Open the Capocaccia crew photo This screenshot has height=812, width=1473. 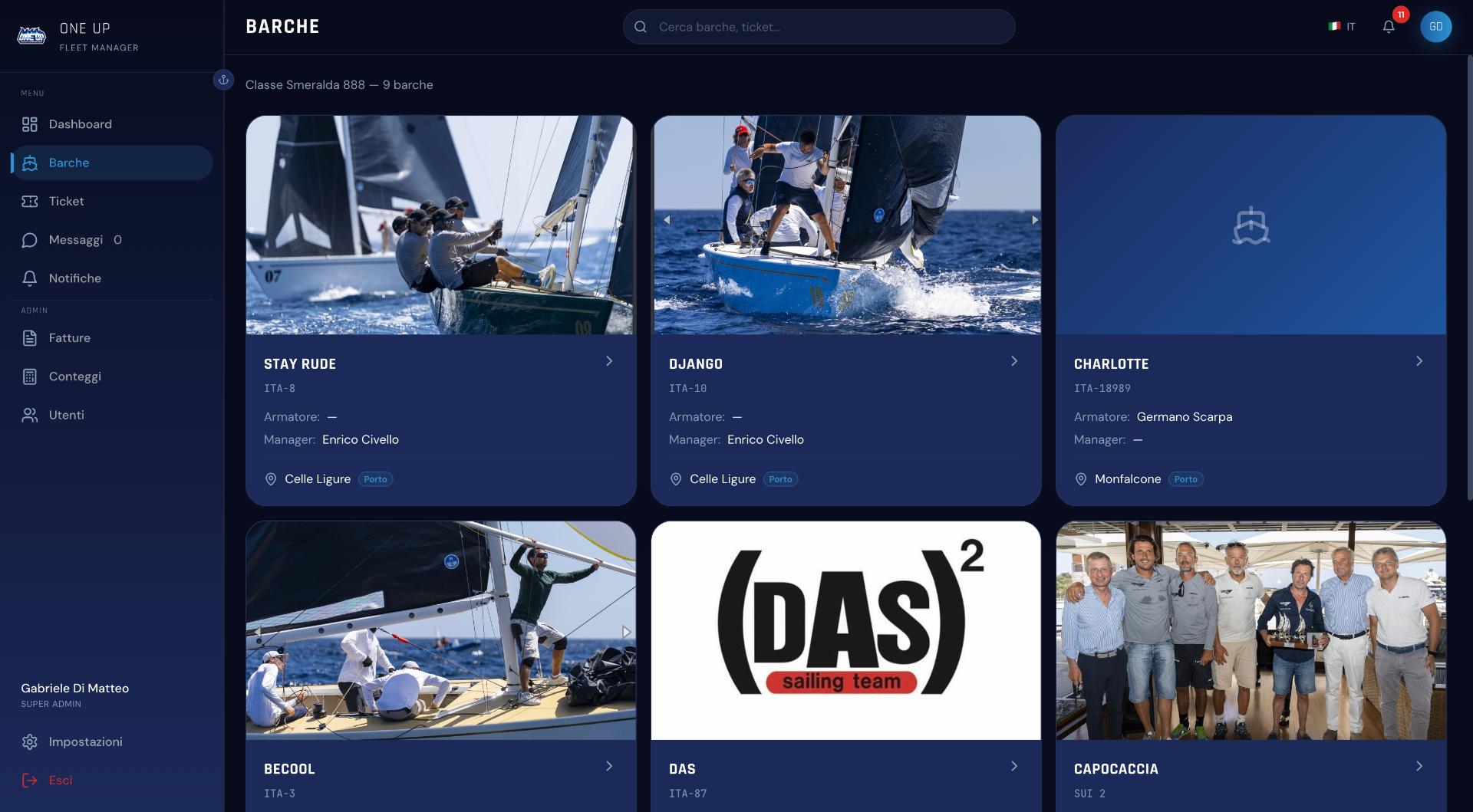coord(1251,630)
